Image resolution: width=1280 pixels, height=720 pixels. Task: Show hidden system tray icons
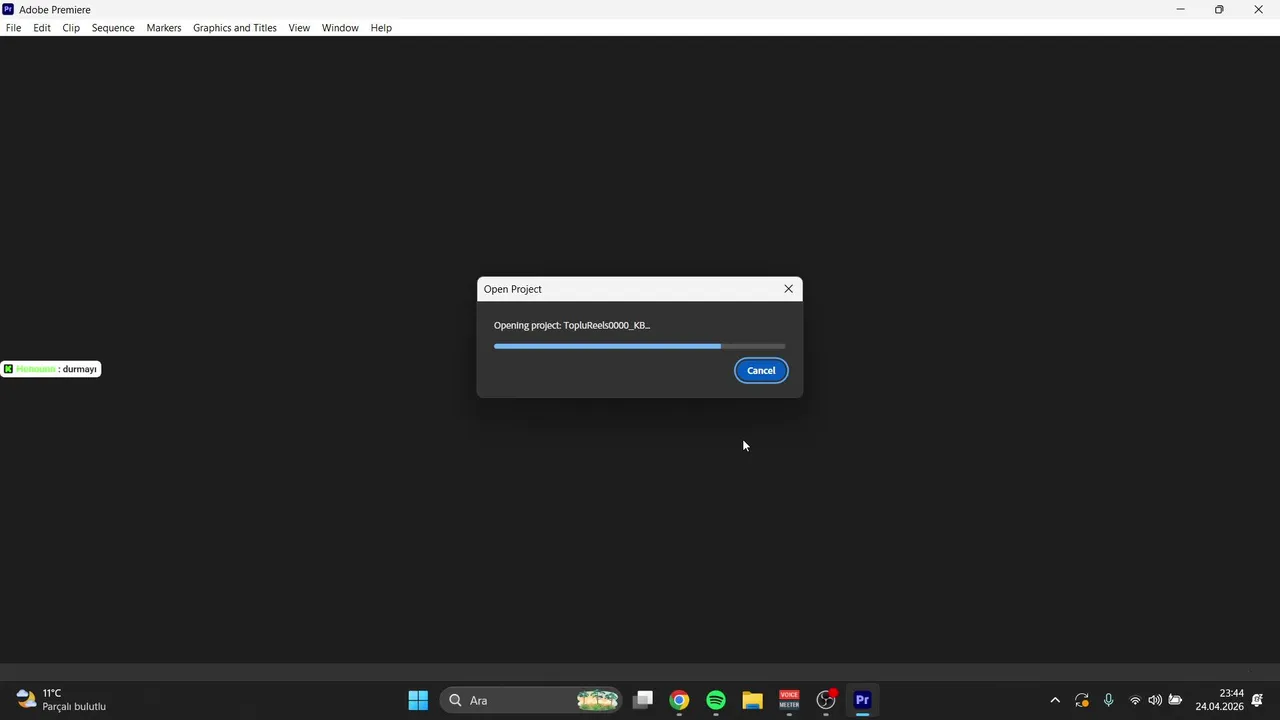point(1055,700)
